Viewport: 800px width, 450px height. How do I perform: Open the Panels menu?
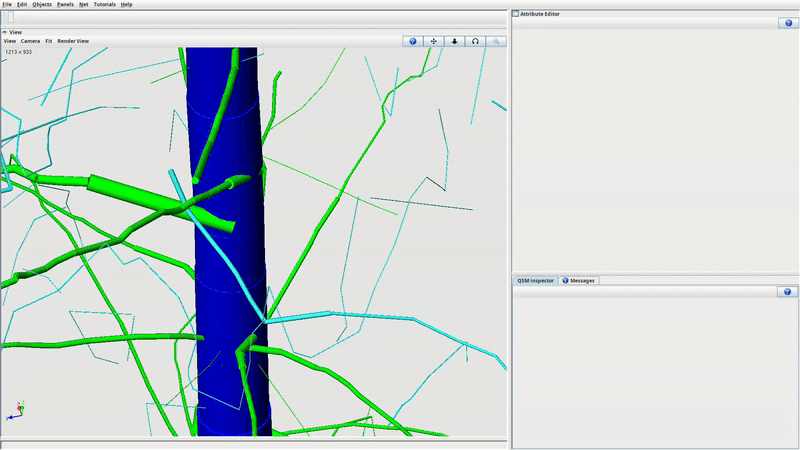(65, 5)
